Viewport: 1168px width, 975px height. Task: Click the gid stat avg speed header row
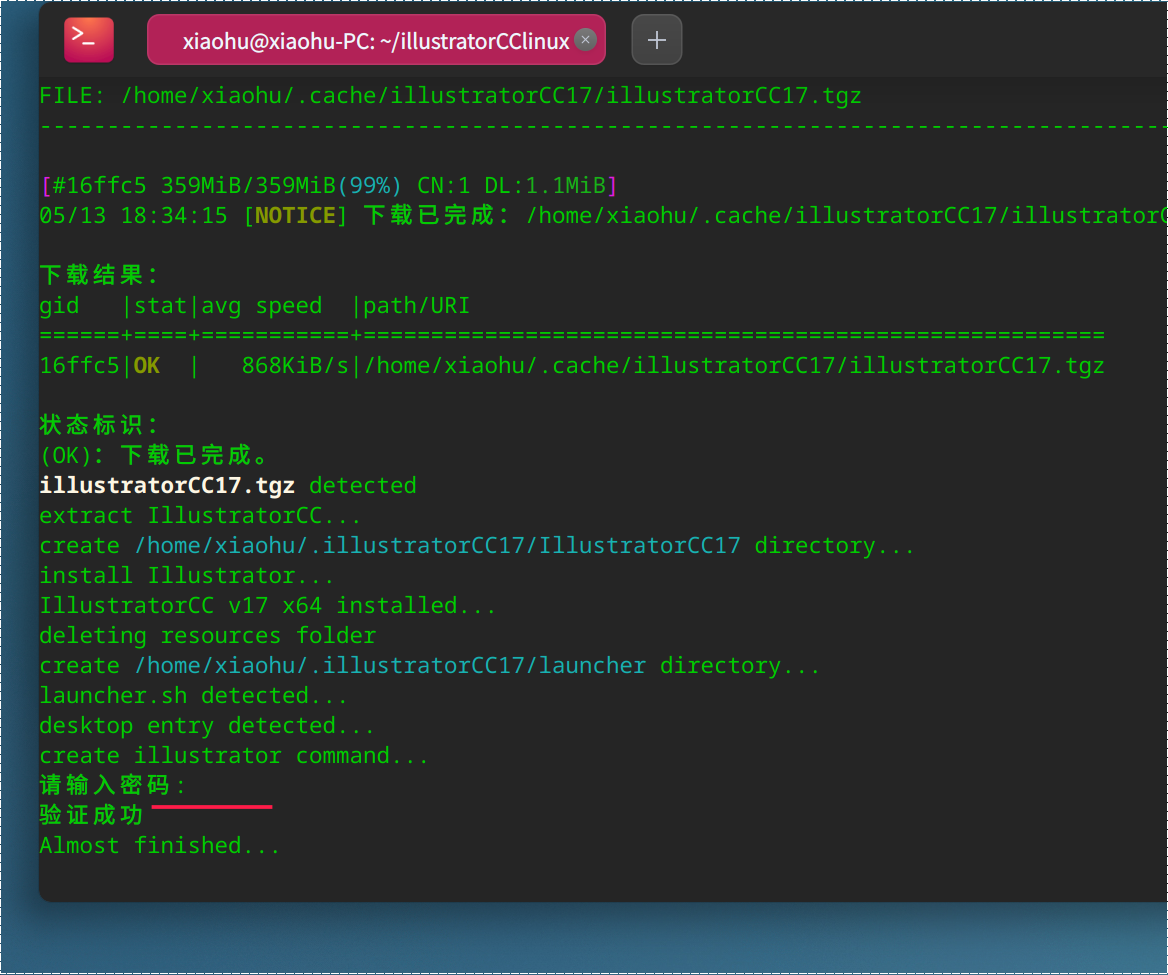click(x=254, y=305)
